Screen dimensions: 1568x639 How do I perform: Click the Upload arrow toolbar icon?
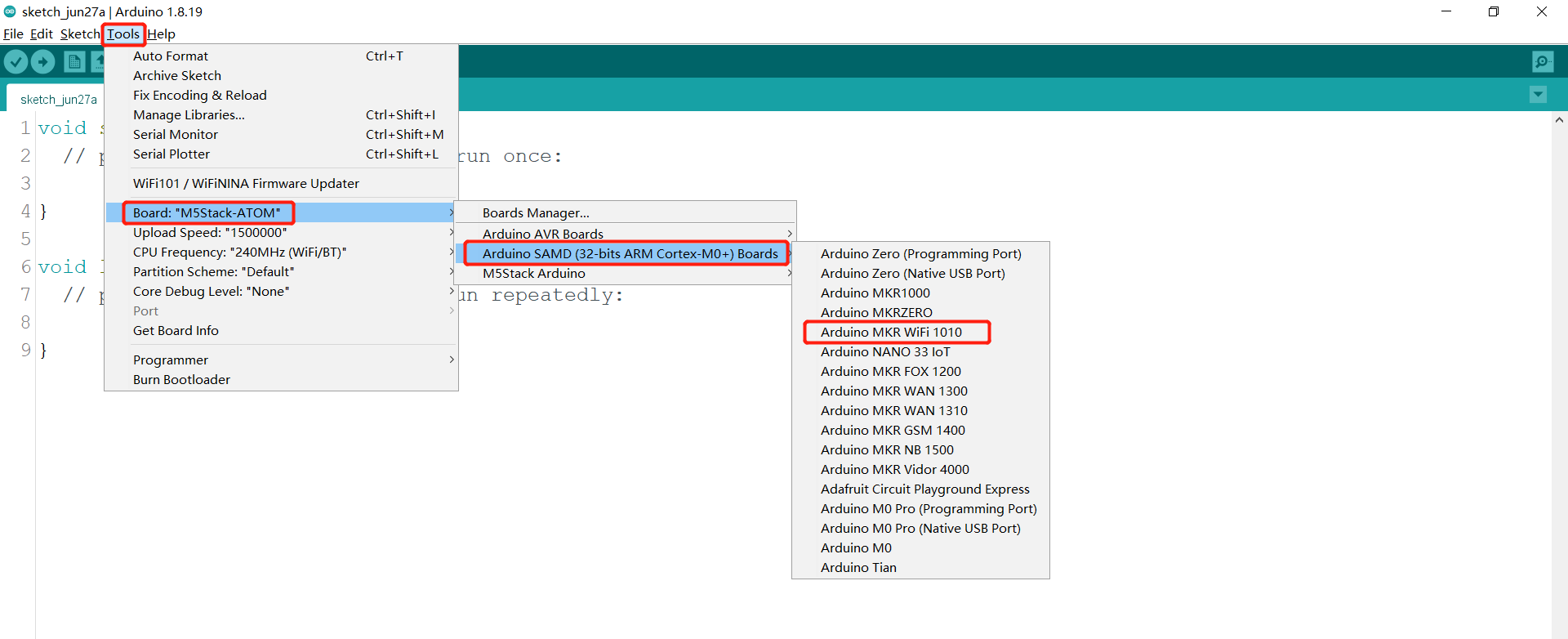coord(42,61)
